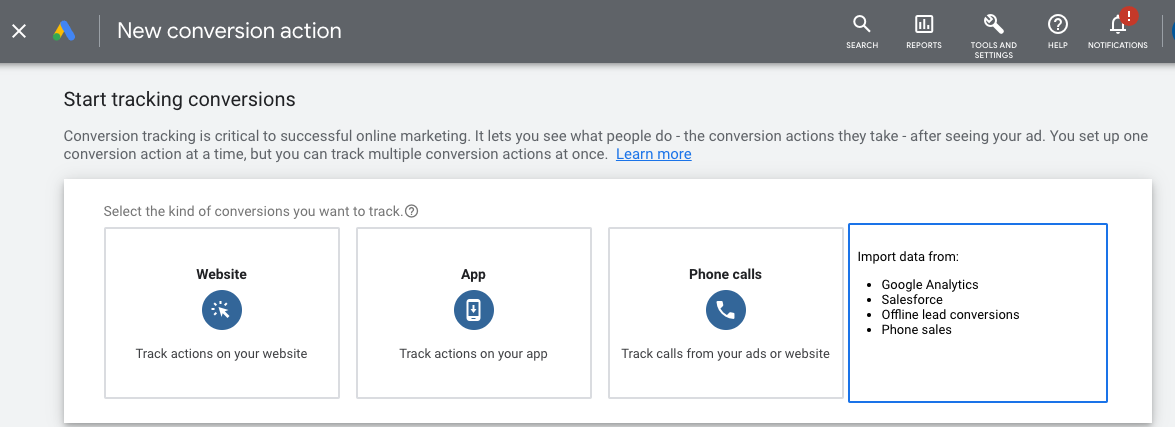Click Google Analytics in the import list
This screenshot has height=427, width=1175.
pyautogui.click(x=929, y=285)
